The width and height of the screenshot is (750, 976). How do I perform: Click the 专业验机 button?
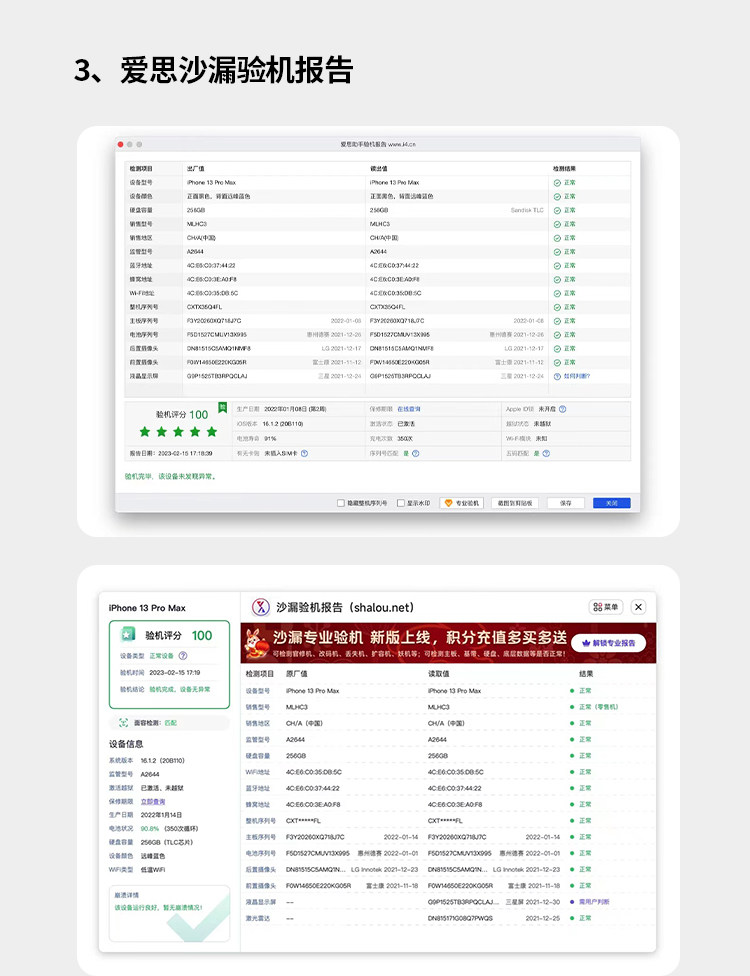coord(462,503)
